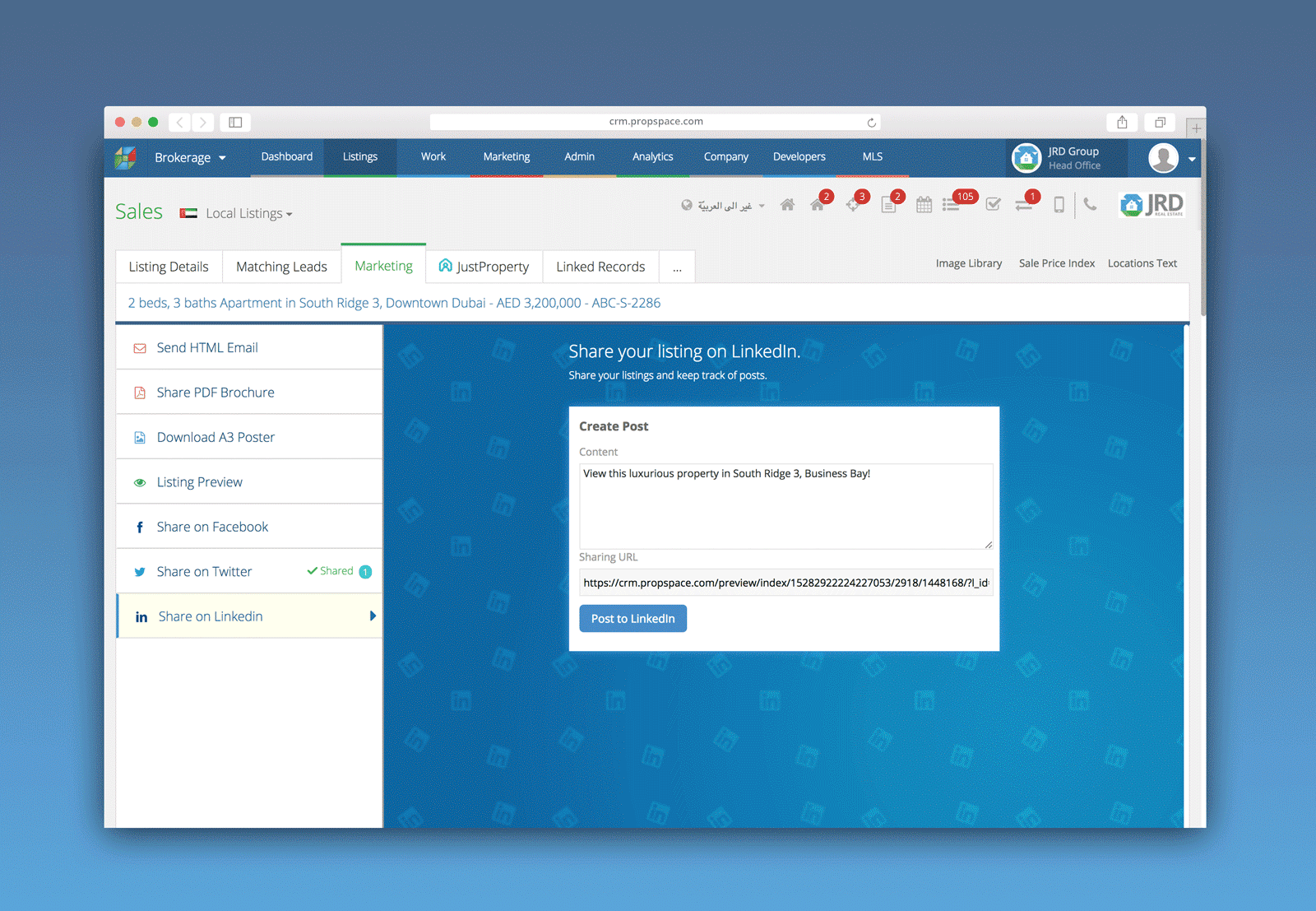Switch to the Matching Leads tab
Image resolution: width=1316 pixels, height=911 pixels.
pyautogui.click(x=281, y=267)
